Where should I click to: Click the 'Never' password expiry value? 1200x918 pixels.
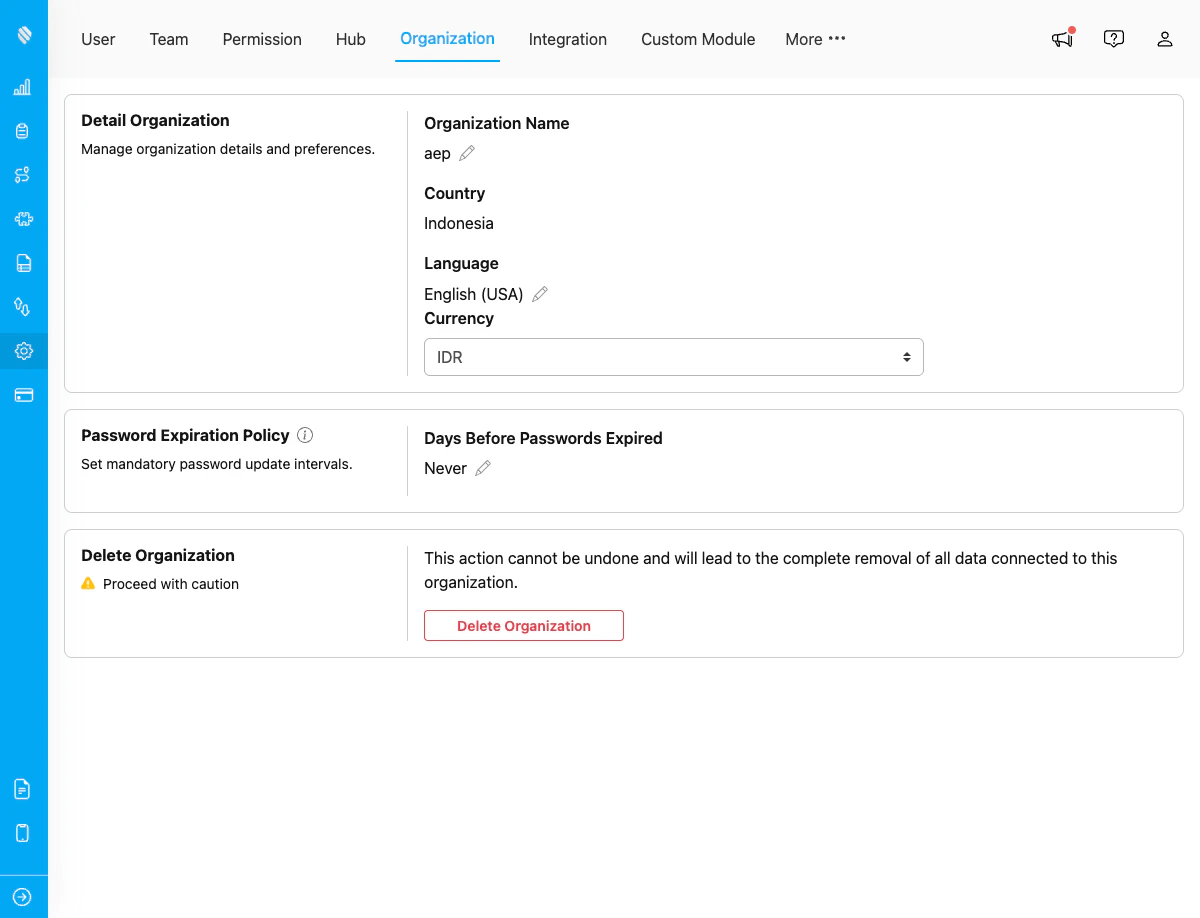tap(445, 468)
